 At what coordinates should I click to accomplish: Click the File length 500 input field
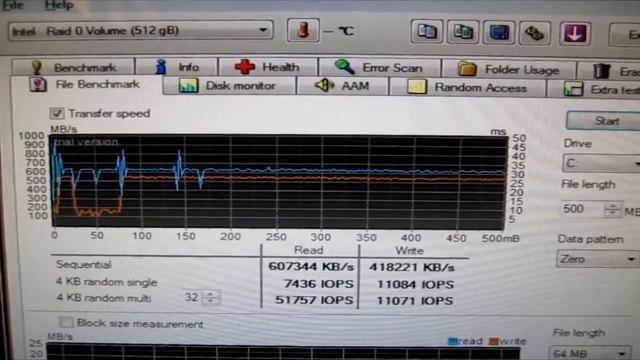pos(582,209)
